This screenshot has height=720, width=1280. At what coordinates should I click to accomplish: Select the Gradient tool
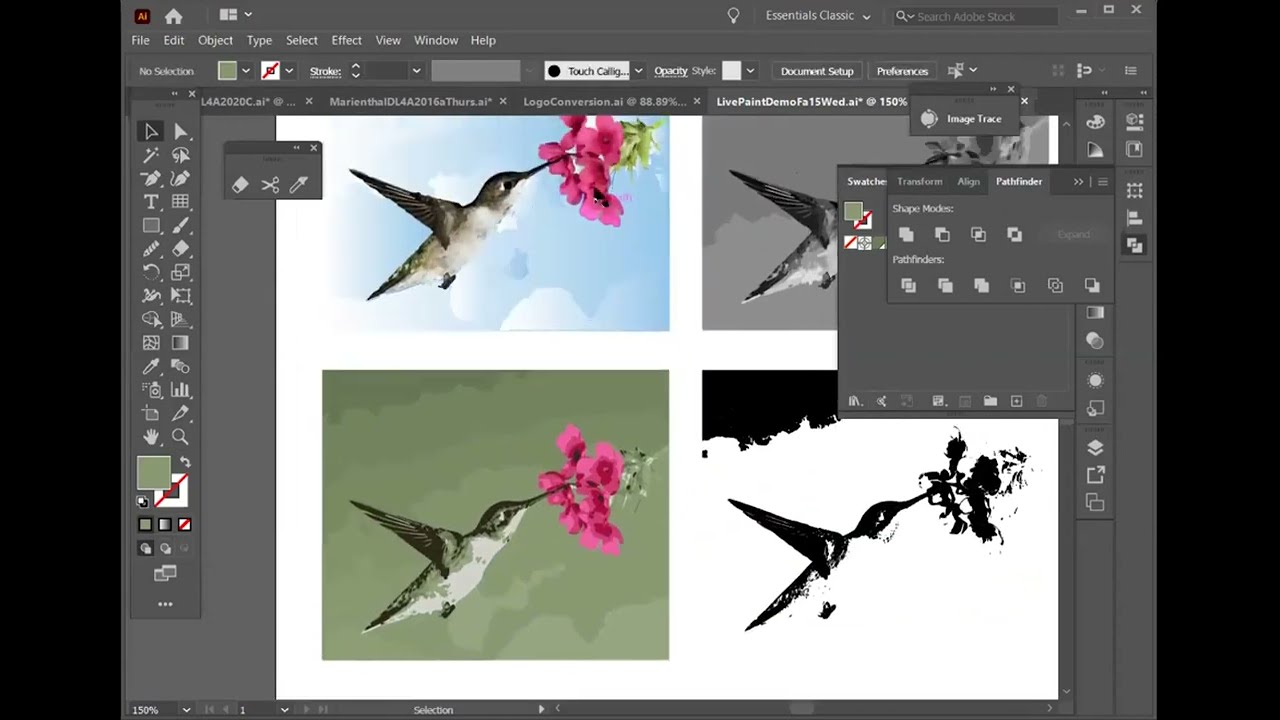(x=181, y=343)
